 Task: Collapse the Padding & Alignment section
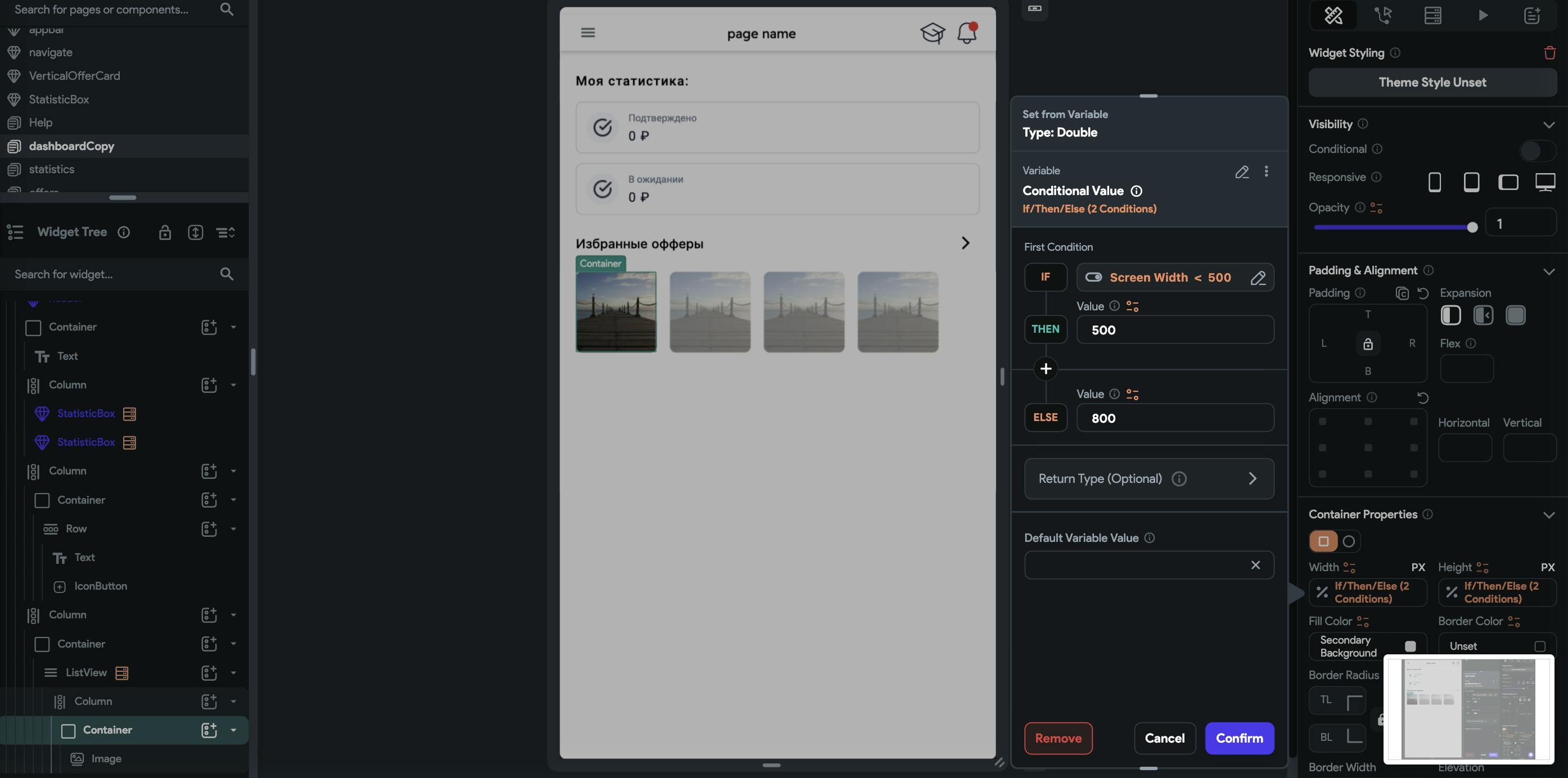point(1548,272)
